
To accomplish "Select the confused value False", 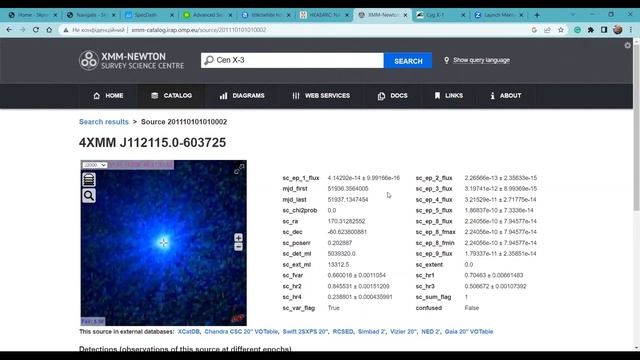I will [x=471, y=308].
